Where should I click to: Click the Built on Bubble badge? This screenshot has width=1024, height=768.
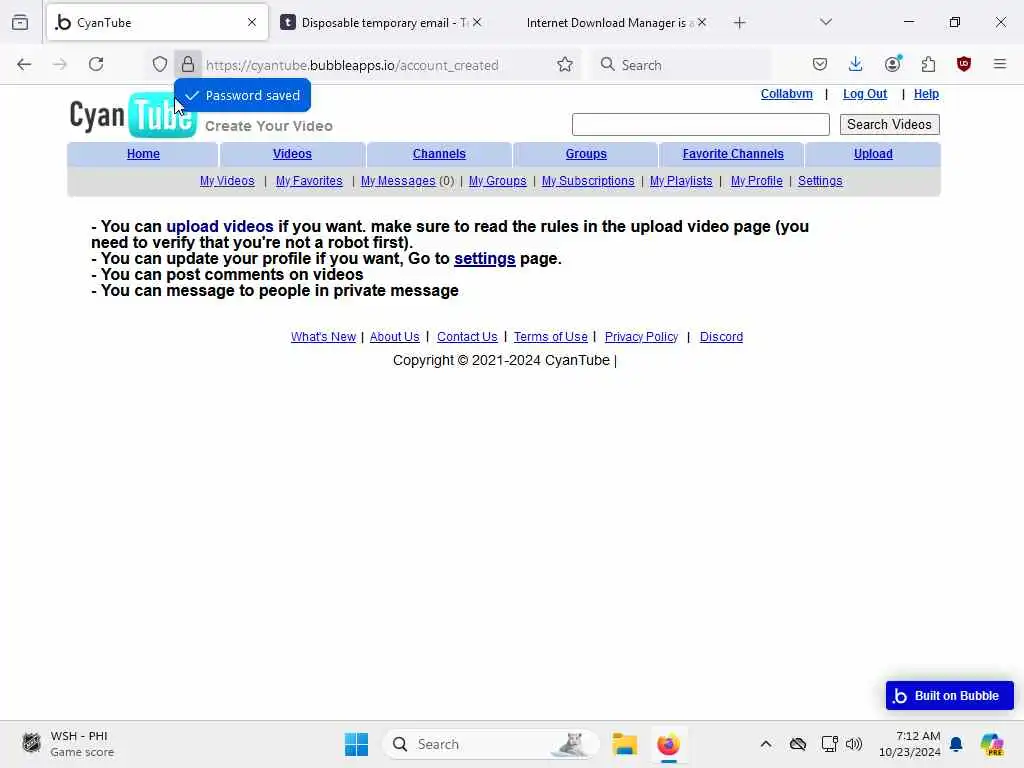(x=950, y=696)
